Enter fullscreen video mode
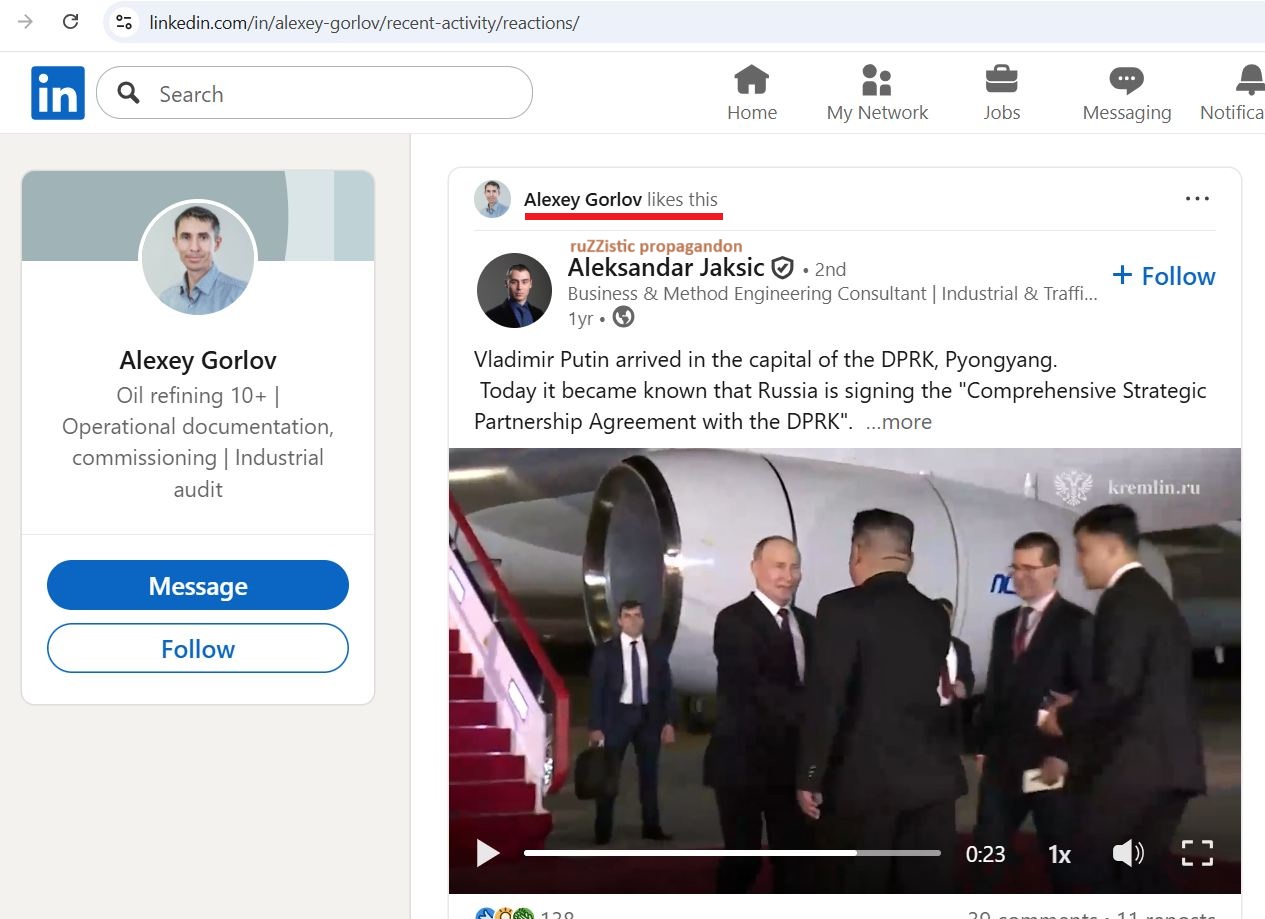This screenshot has height=919, width=1265. [x=1197, y=853]
